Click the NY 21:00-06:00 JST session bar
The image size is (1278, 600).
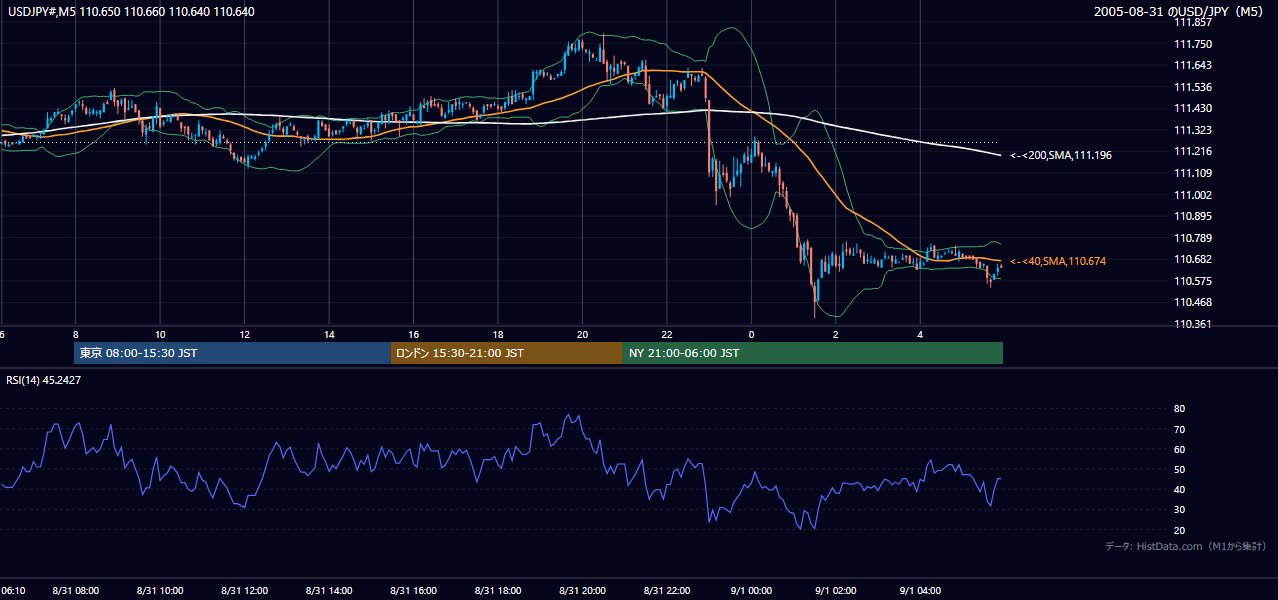tap(812, 353)
